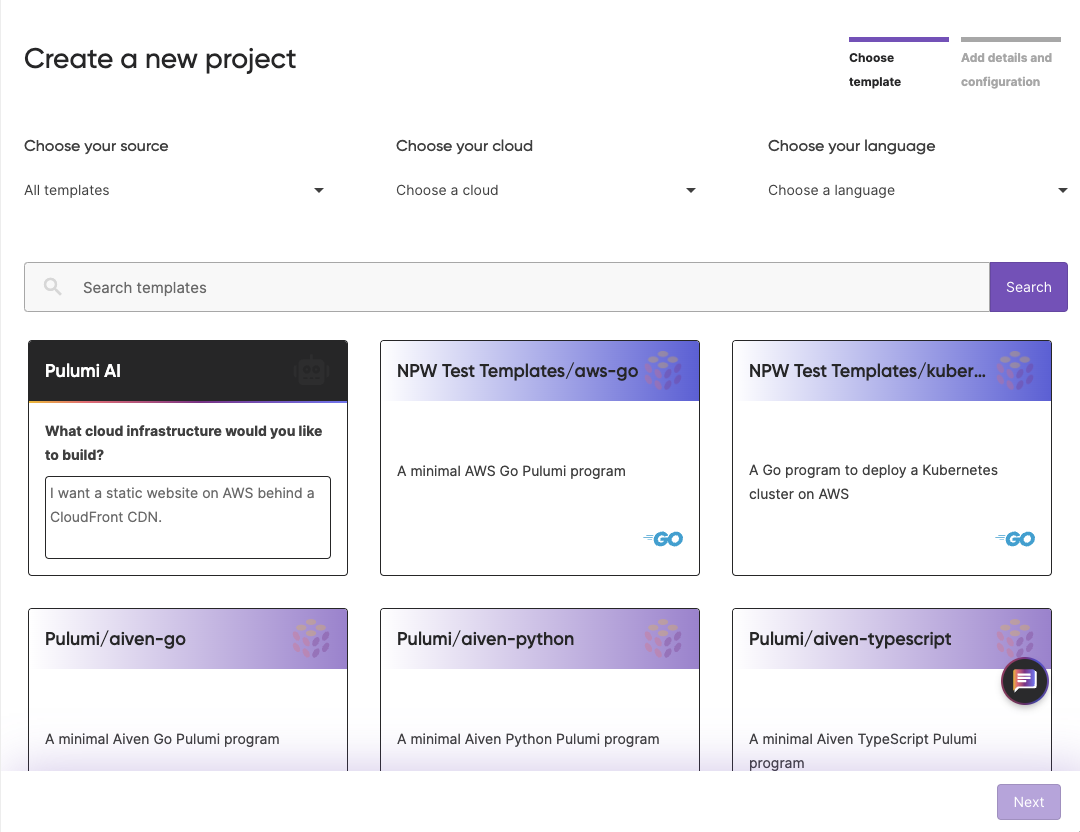Click the Next button

(1028, 802)
